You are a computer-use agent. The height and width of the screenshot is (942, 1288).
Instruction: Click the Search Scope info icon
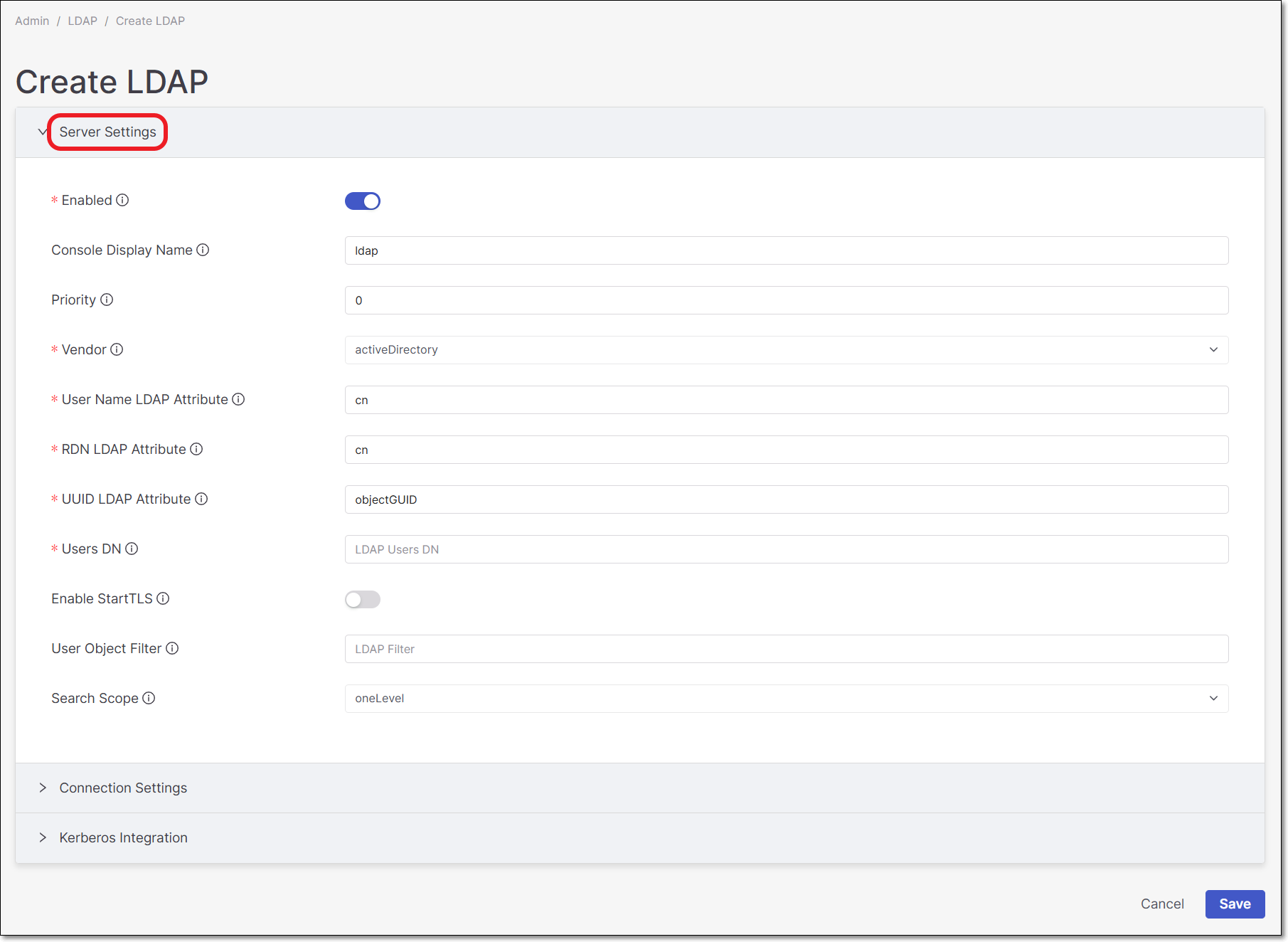coord(149,698)
